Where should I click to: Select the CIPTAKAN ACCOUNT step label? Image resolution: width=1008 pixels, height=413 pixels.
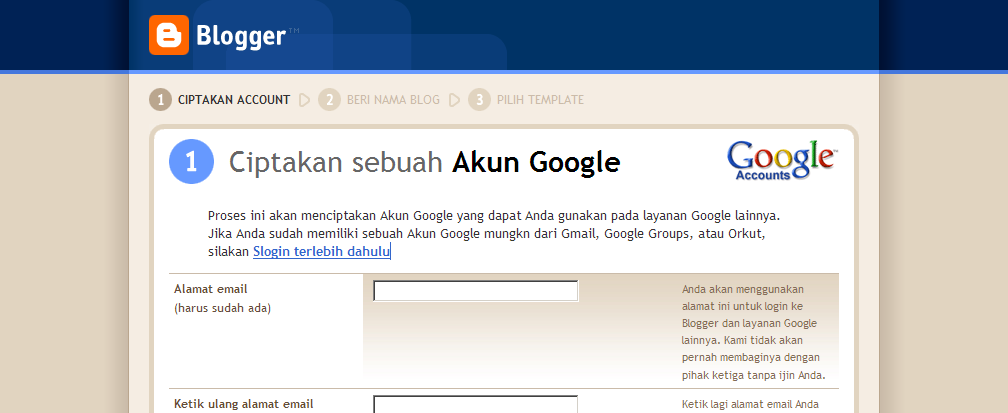pos(234,100)
